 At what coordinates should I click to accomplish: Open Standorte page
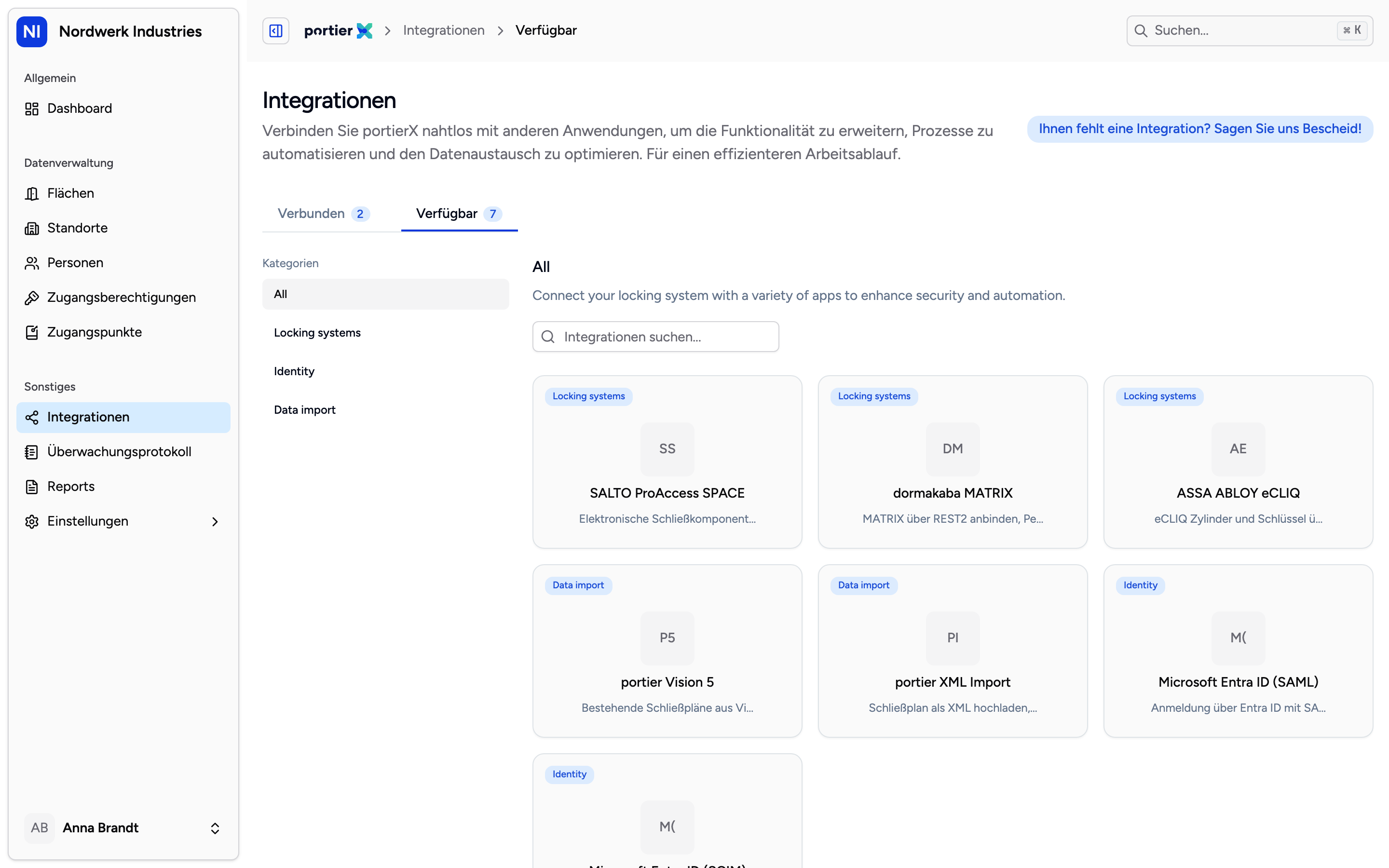(123, 229)
